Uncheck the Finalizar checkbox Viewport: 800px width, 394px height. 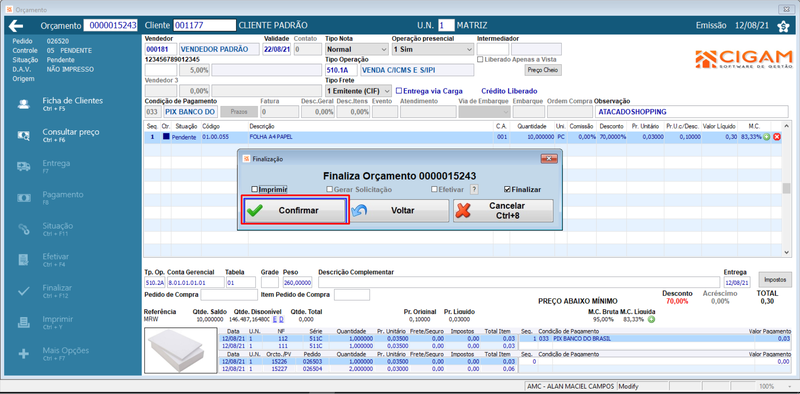507,189
